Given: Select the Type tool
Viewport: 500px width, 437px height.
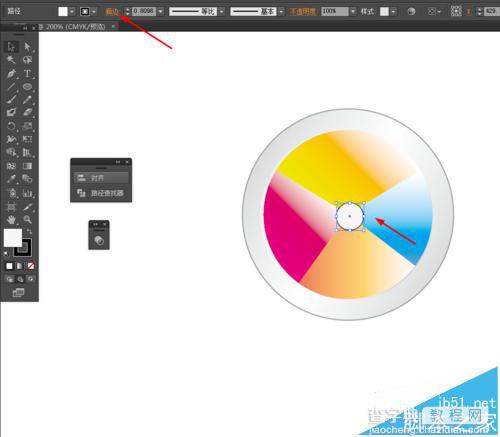Looking at the screenshot, I should [27, 73].
